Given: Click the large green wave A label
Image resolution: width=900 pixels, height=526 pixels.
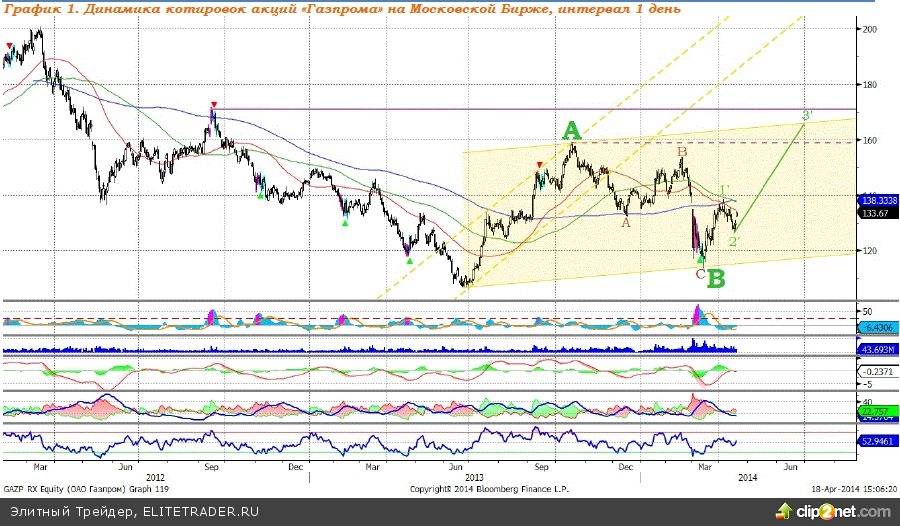Looking at the screenshot, I should [x=571, y=130].
